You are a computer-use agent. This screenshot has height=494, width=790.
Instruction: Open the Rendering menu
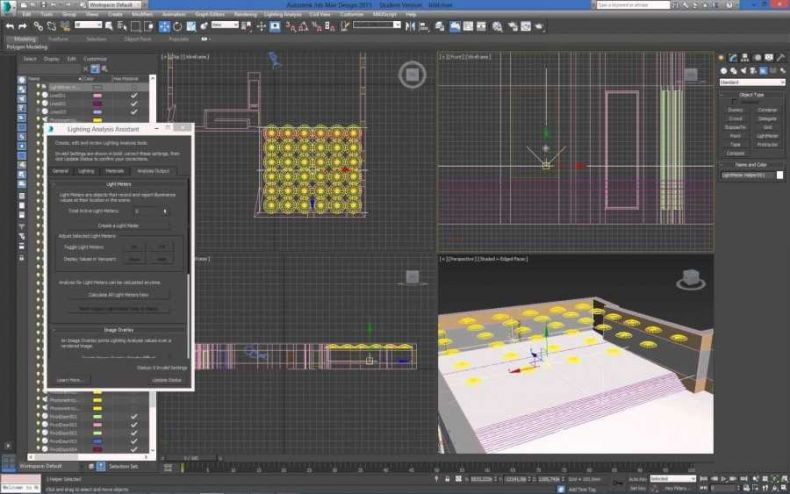pyautogui.click(x=245, y=15)
